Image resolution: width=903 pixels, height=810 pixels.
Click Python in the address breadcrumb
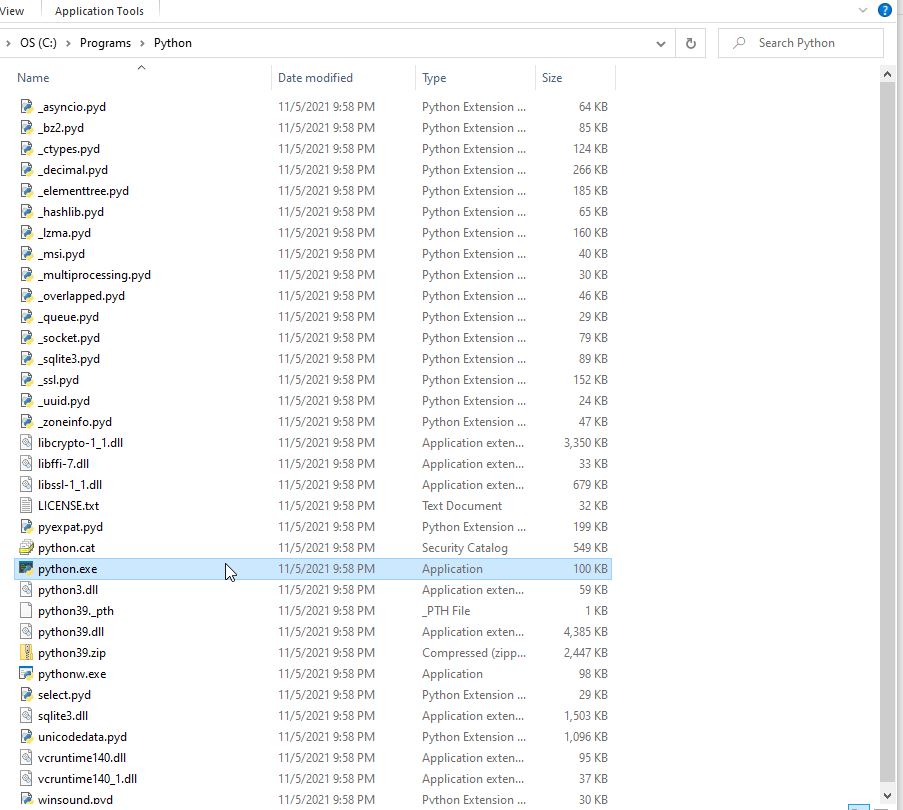[x=173, y=43]
